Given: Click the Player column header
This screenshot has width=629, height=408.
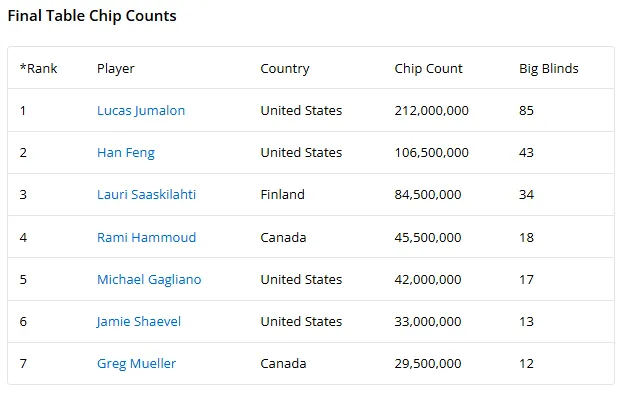Looking at the screenshot, I should [x=116, y=69].
